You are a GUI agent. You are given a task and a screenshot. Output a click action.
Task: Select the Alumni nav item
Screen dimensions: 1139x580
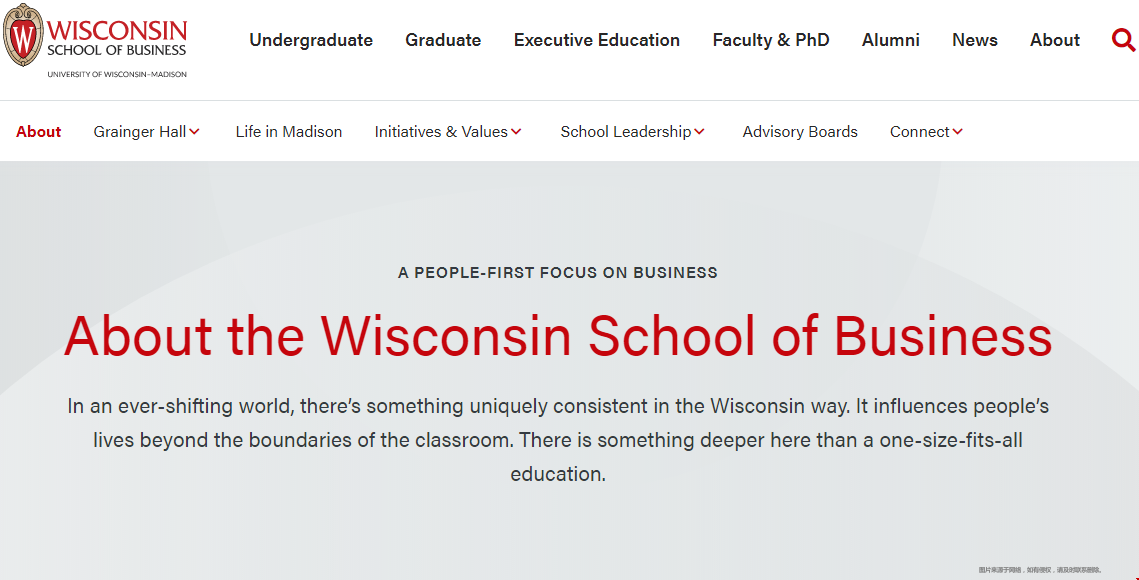[891, 40]
